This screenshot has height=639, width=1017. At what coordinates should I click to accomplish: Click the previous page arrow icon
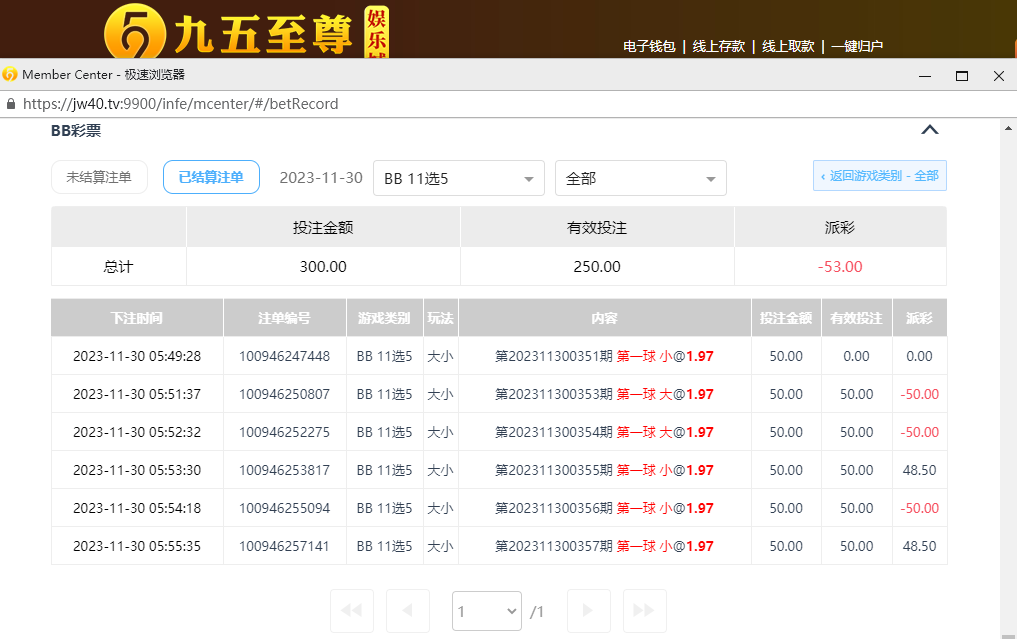(x=407, y=610)
